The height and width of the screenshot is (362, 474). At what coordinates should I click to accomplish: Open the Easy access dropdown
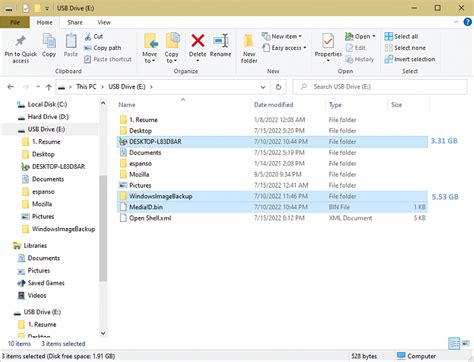[x=284, y=48]
